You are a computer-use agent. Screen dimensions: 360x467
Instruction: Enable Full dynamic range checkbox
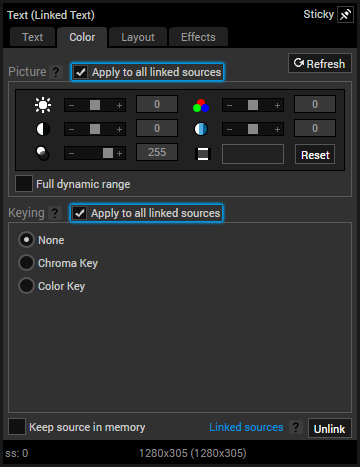24,184
